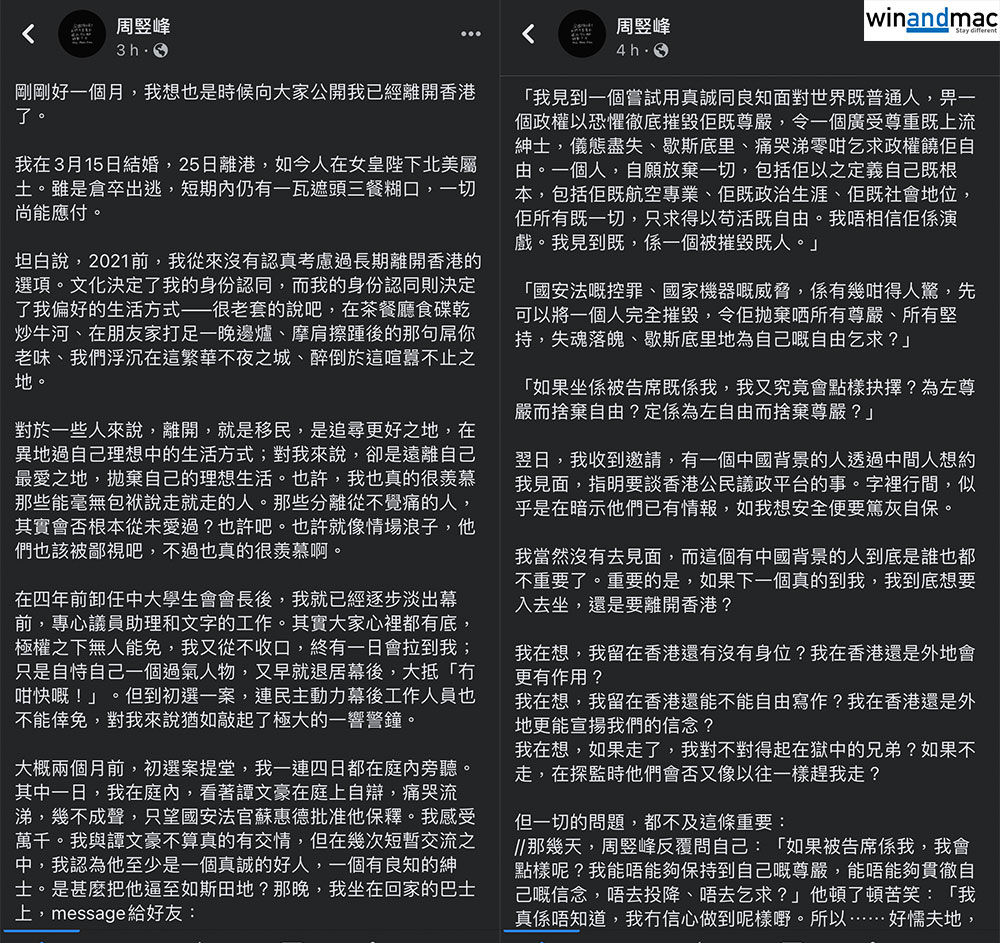Screen dimensions: 1000x943
Task: Click the public globe icon beside 4 h
Action: pos(659,50)
